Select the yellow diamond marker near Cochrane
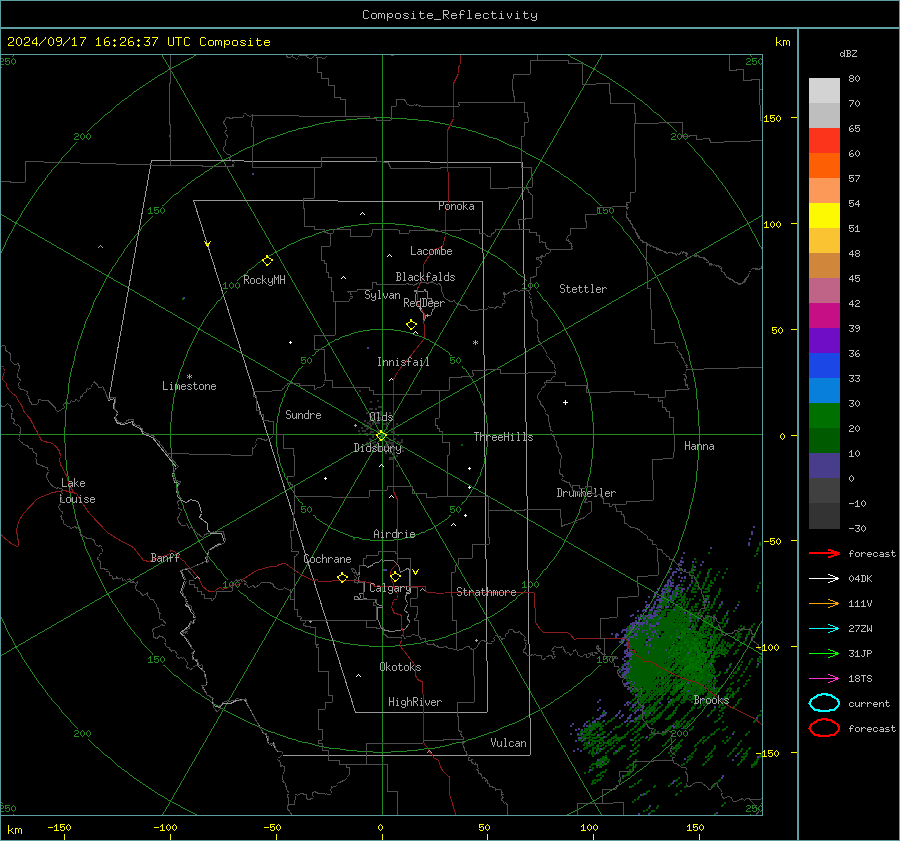900x841 pixels. coord(342,577)
